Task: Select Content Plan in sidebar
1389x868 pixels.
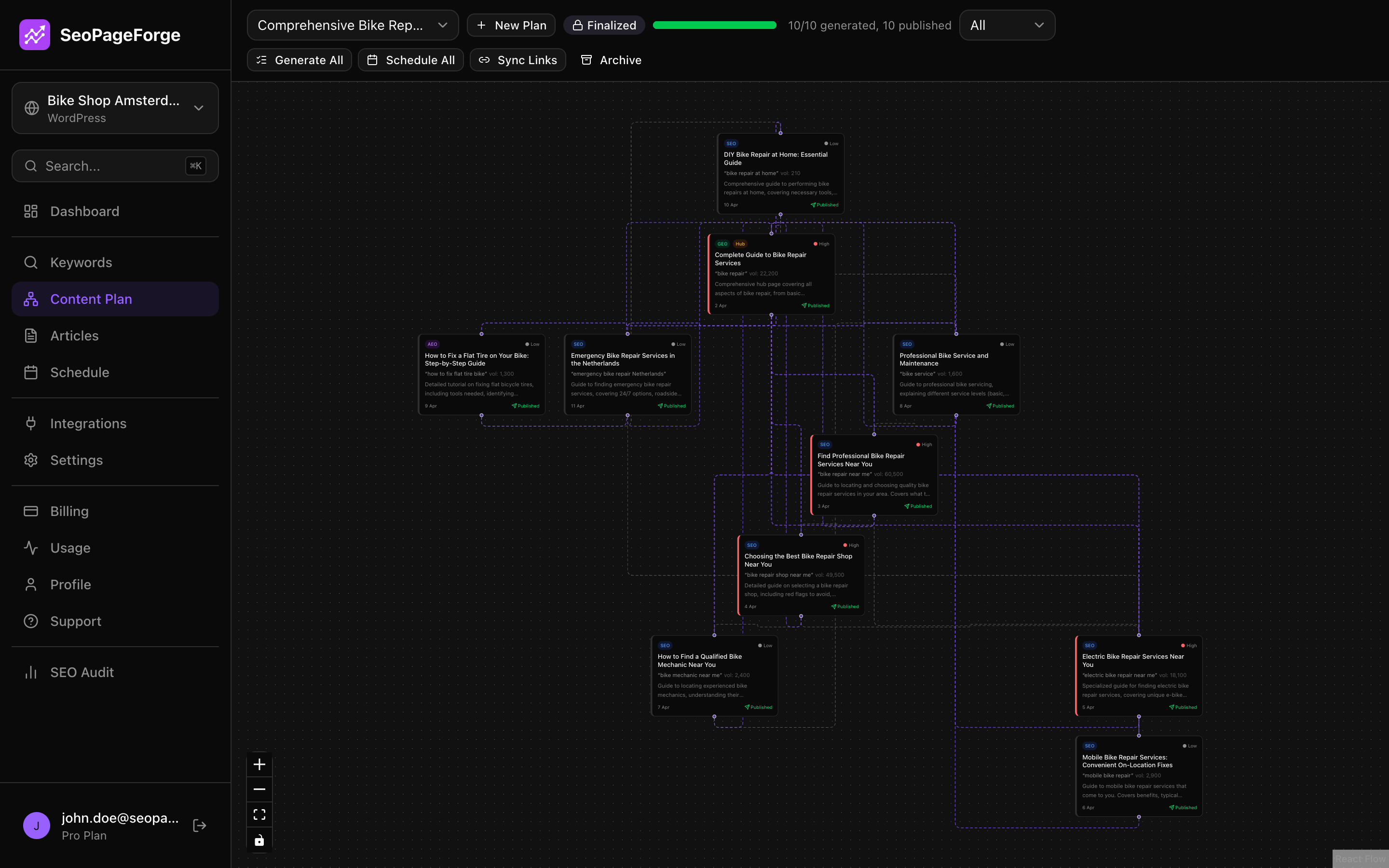Action: tap(115, 299)
